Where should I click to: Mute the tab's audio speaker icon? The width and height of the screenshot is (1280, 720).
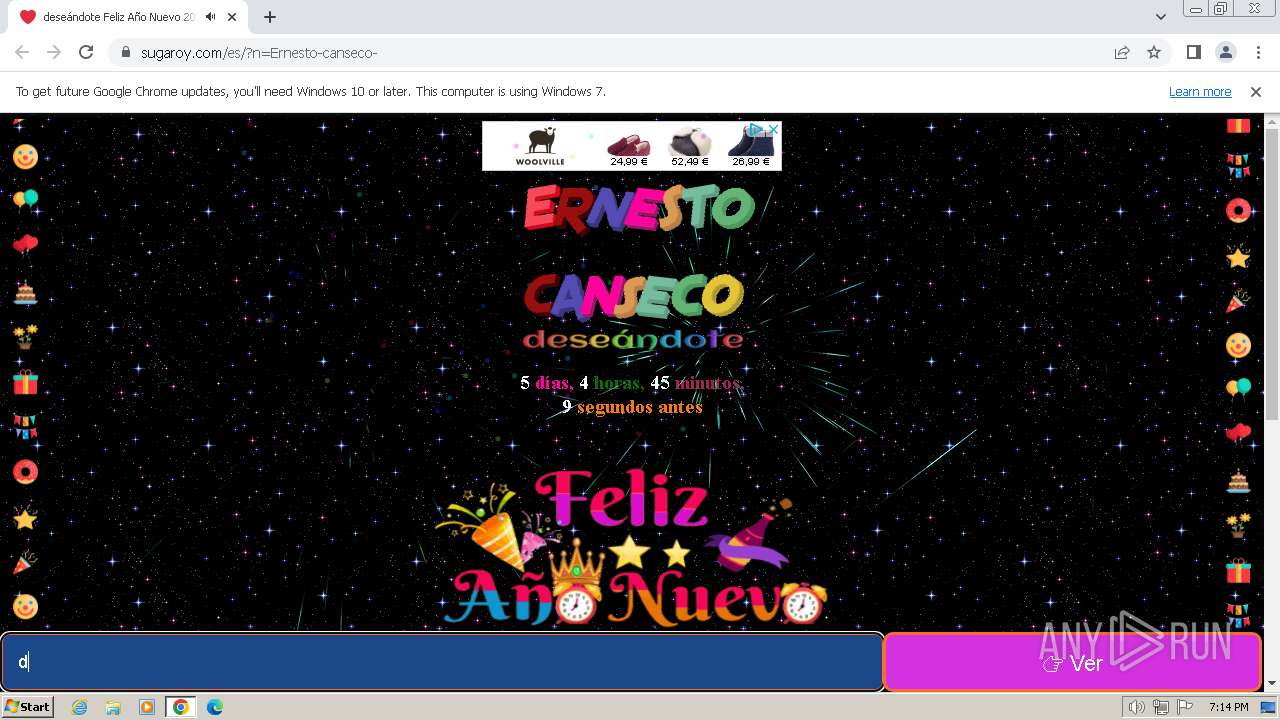pyautogui.click(x=211, y=17)
